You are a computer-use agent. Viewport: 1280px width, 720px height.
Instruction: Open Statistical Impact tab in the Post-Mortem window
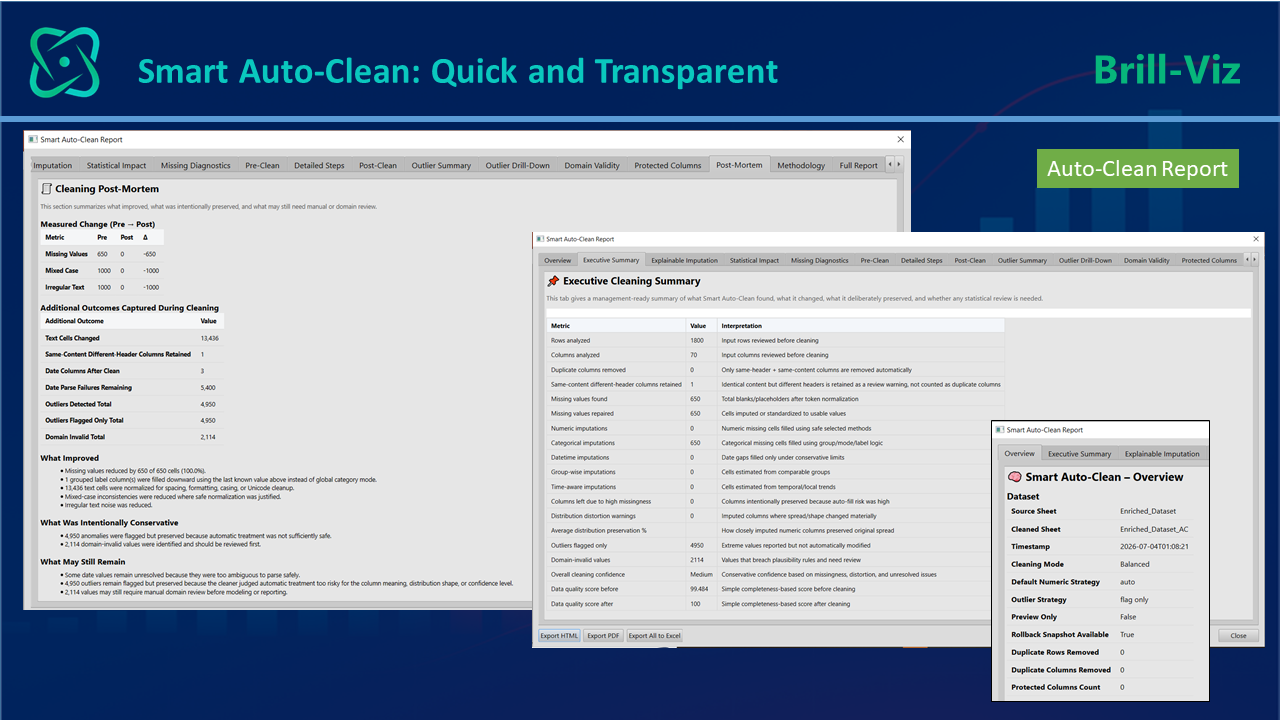[x=116, y=165]
